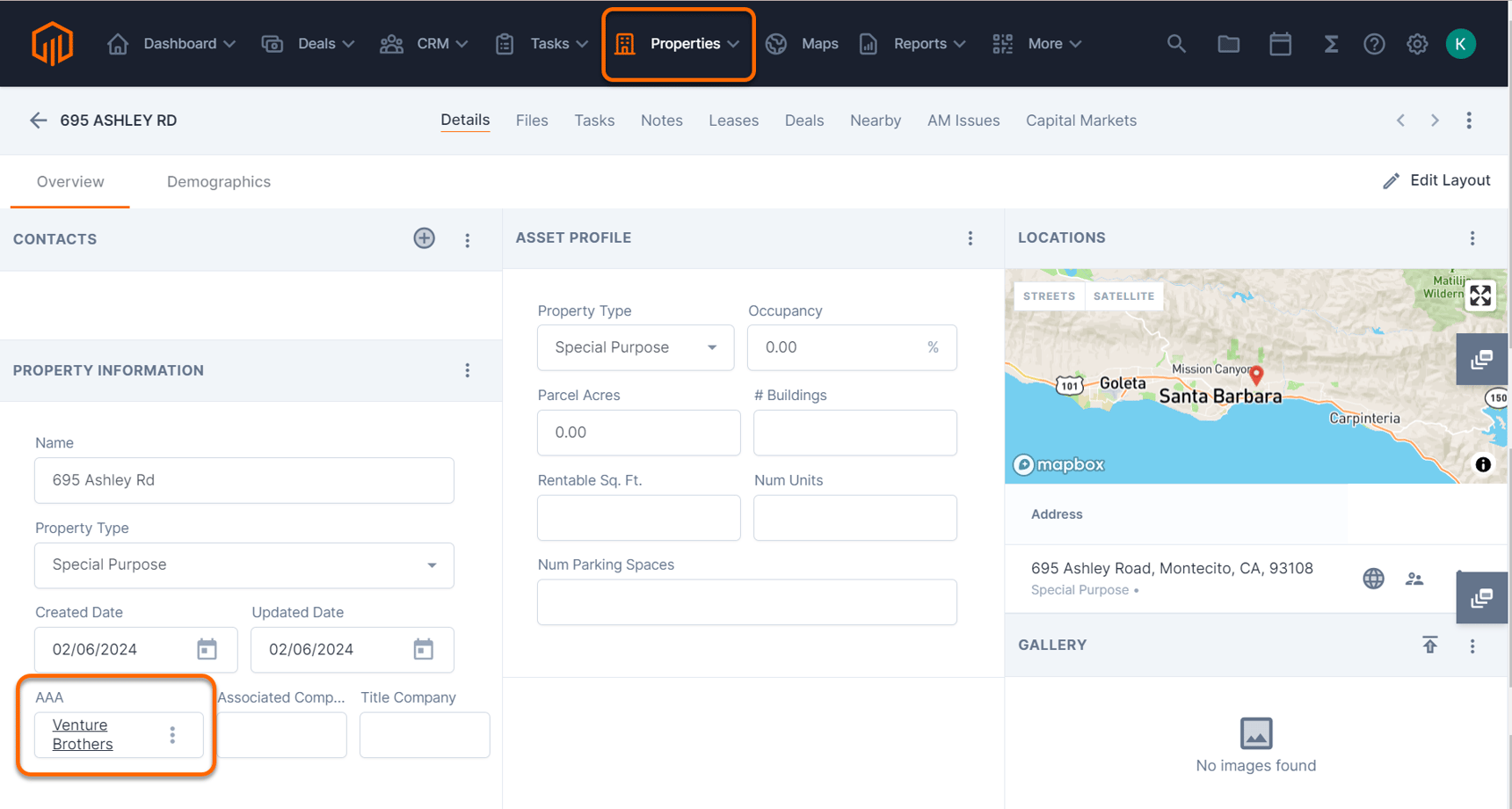This screenshot has height=809, width=1512.
Task: Open the calendar picker for Created Date
Action: click(207, 649)
